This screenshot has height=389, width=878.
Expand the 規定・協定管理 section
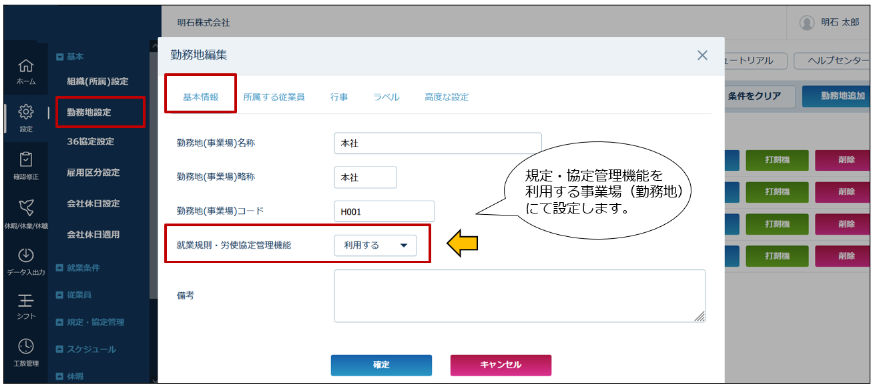[59, 322]
